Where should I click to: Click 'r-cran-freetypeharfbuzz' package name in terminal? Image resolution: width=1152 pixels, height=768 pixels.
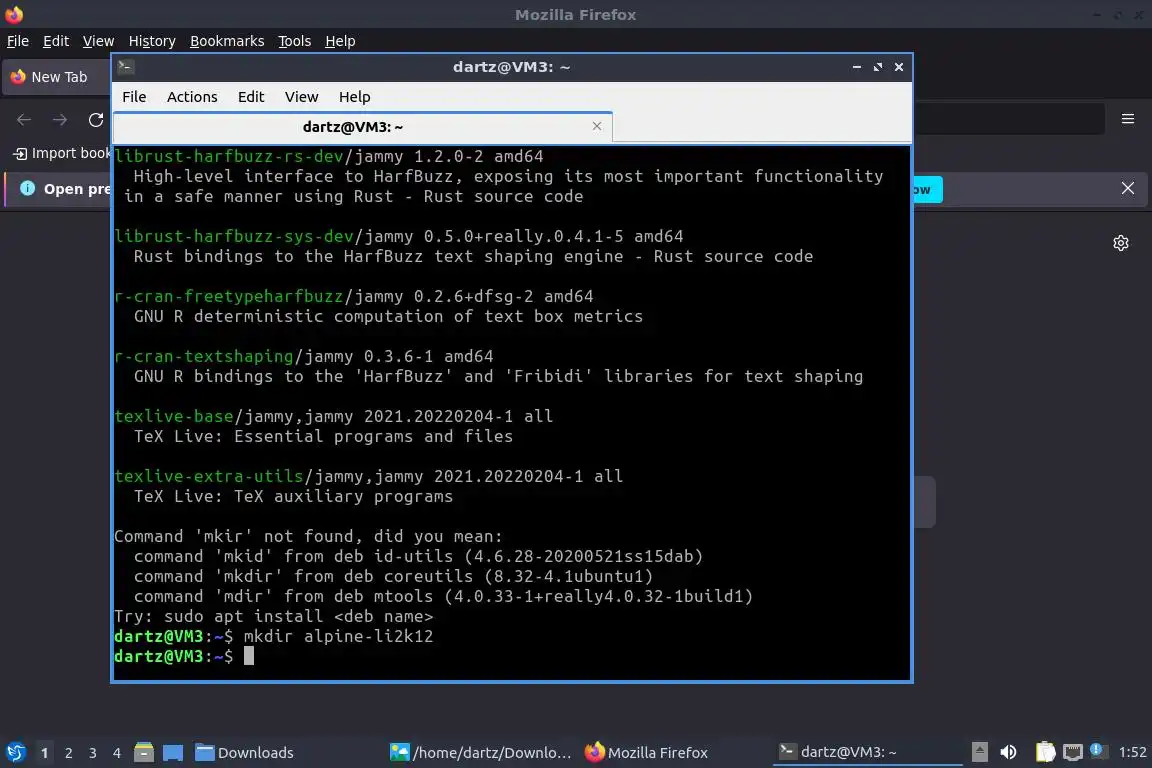pos(229,296)
